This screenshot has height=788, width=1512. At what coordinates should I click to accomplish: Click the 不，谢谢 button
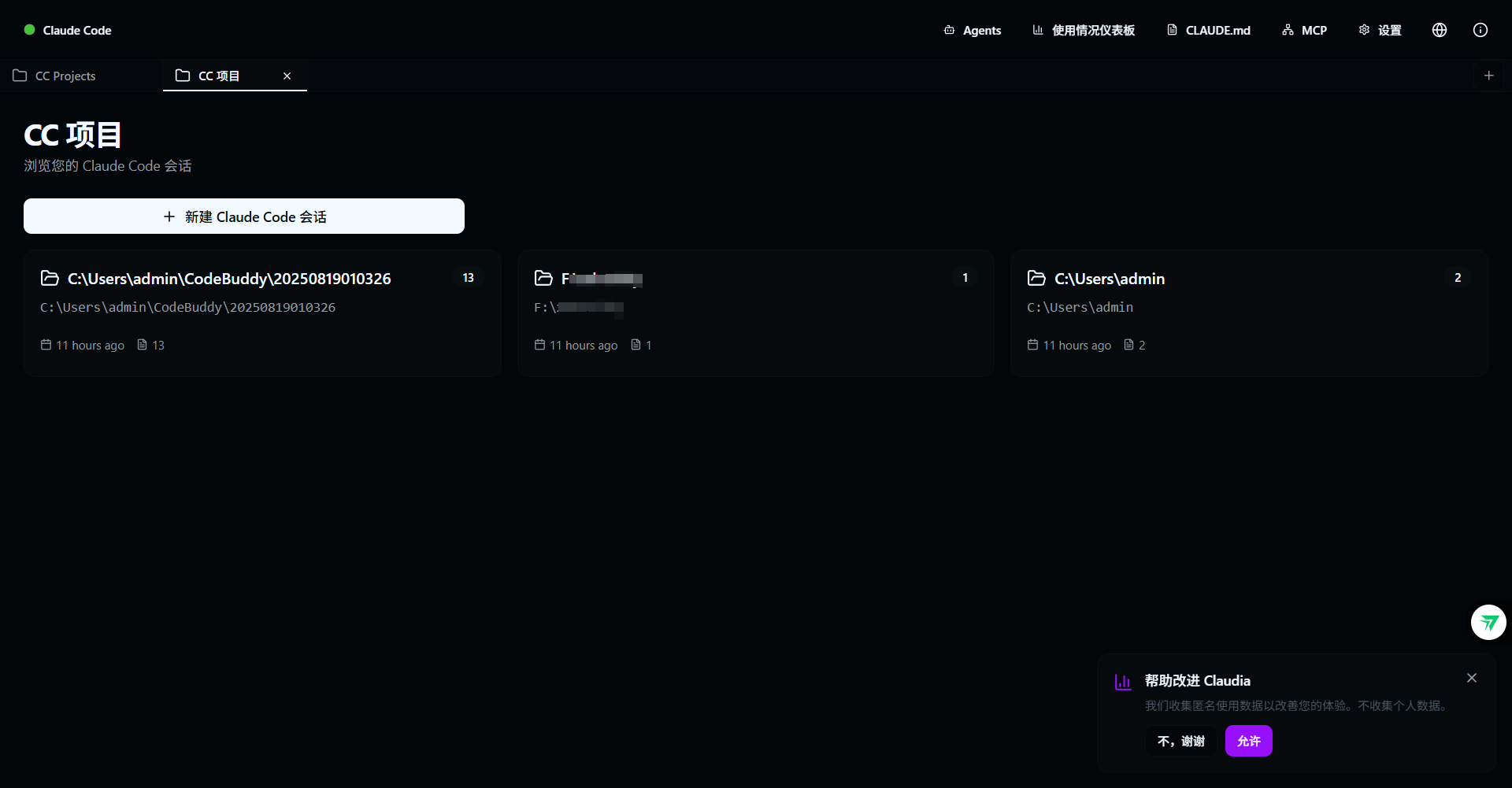(1180, 741)
